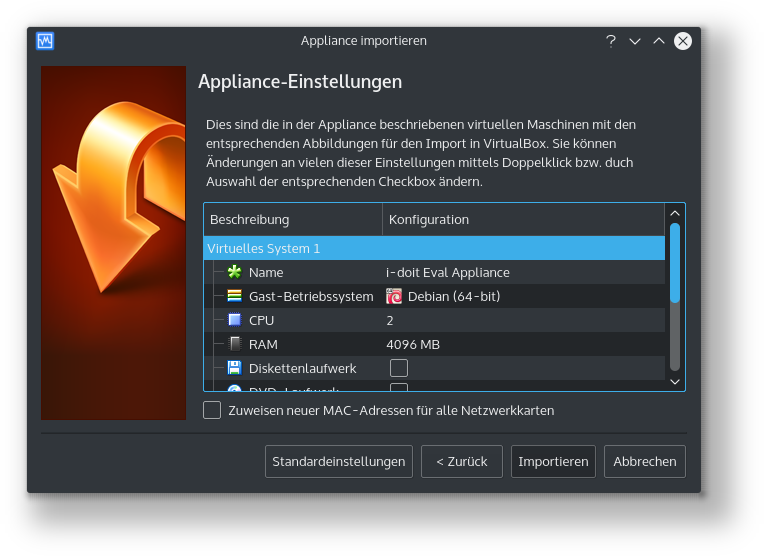765x557 pixels.
Task: Click the floppy disk Diskettenlaufwerk icon
Action: pos(234,368)
